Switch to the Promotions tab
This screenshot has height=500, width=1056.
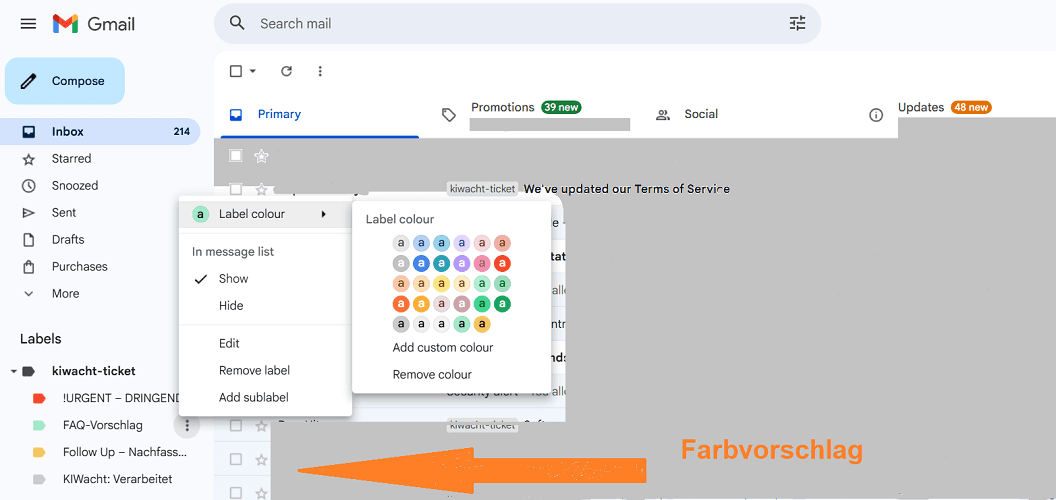[502, 108]
